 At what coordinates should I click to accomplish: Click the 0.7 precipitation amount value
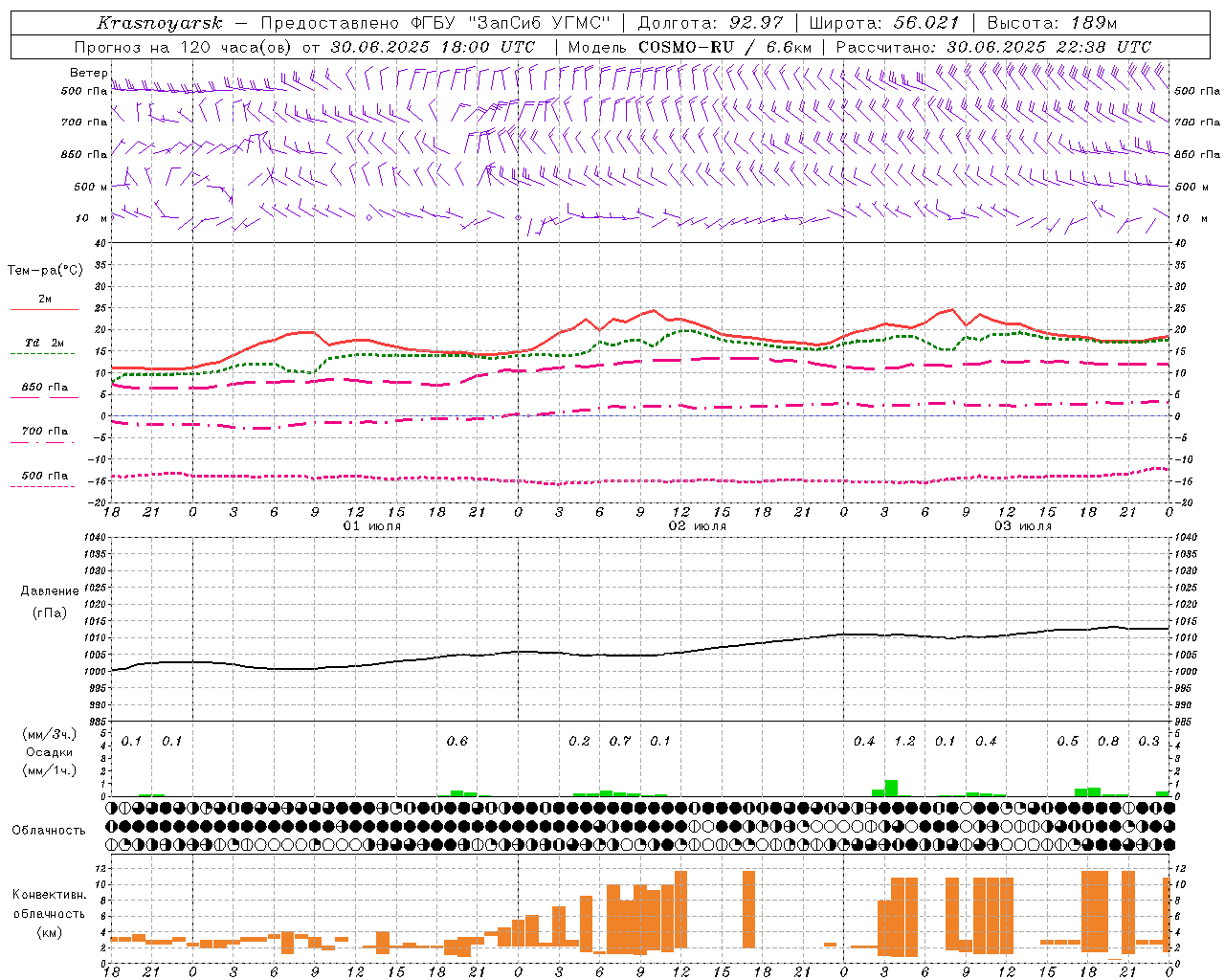620,742
